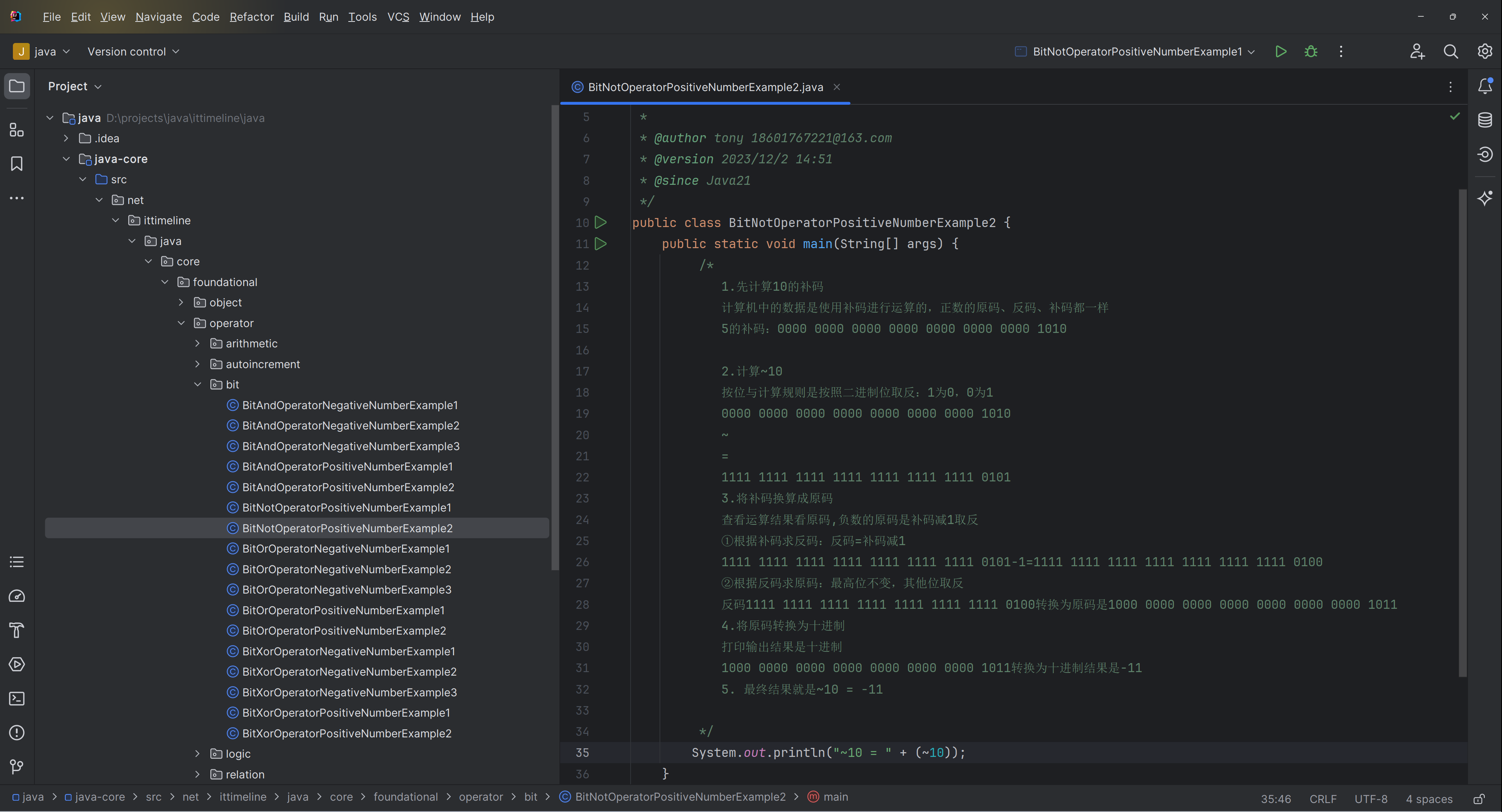Open Version control dropdown
Screen dimensions: 1502x812
pos(133,51)
